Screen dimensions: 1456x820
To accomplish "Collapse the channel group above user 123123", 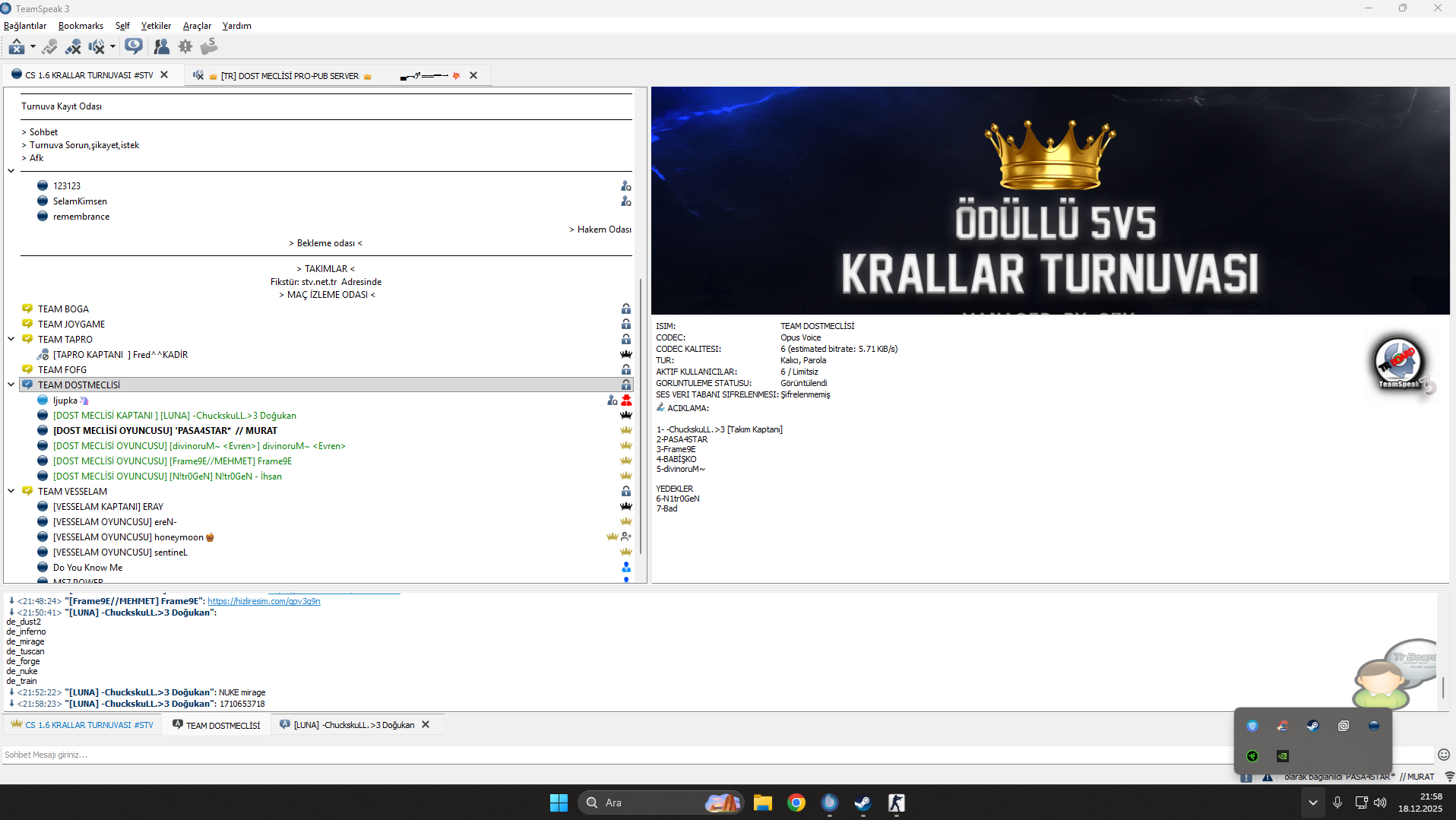I will click(x=11, y=171).
